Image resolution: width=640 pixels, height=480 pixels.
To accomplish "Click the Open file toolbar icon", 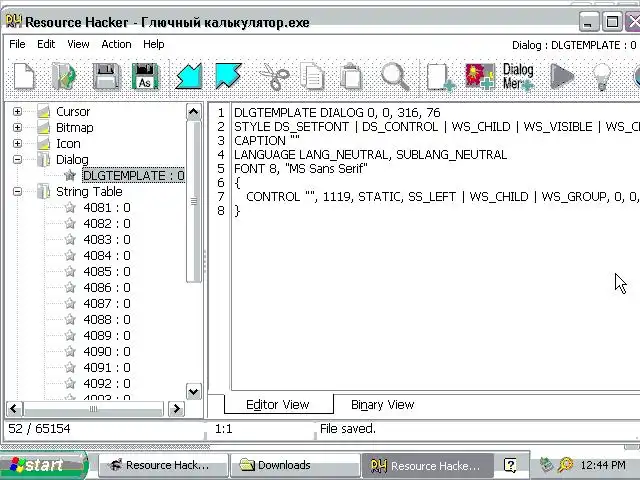I will point(64,76).
